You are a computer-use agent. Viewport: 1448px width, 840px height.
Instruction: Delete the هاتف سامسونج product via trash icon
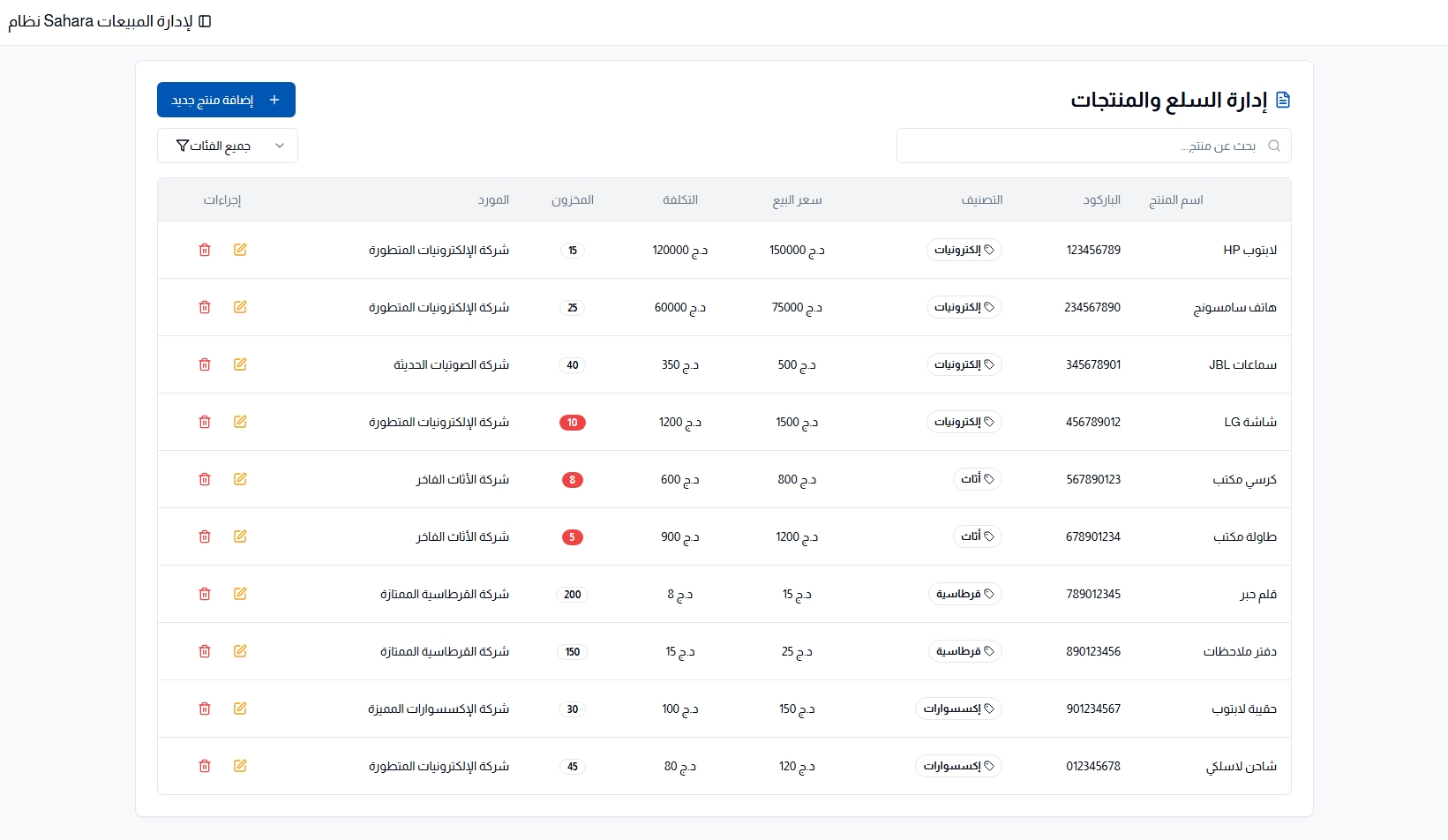205,307
